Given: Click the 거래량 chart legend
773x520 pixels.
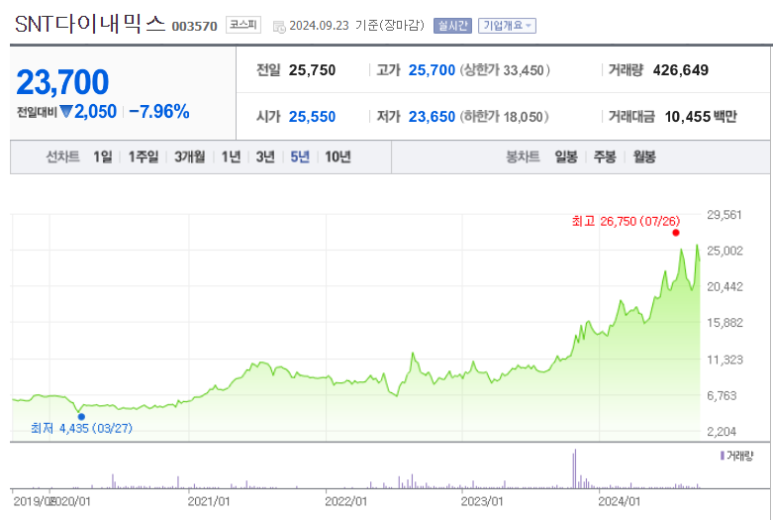Looking at the screenshot, I should coord(737,456).
